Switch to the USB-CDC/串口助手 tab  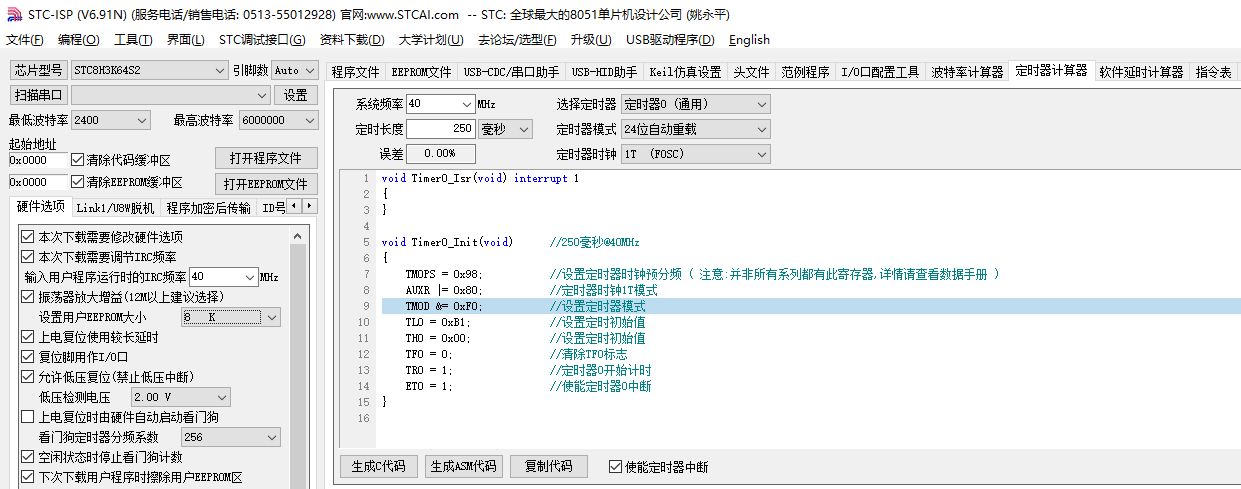click(511, 72)
